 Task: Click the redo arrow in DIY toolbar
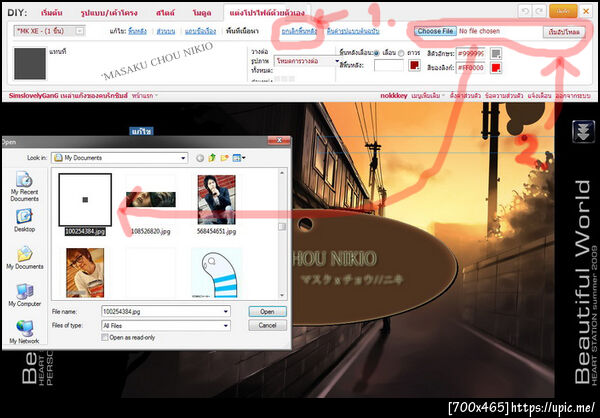click(539, 11)
